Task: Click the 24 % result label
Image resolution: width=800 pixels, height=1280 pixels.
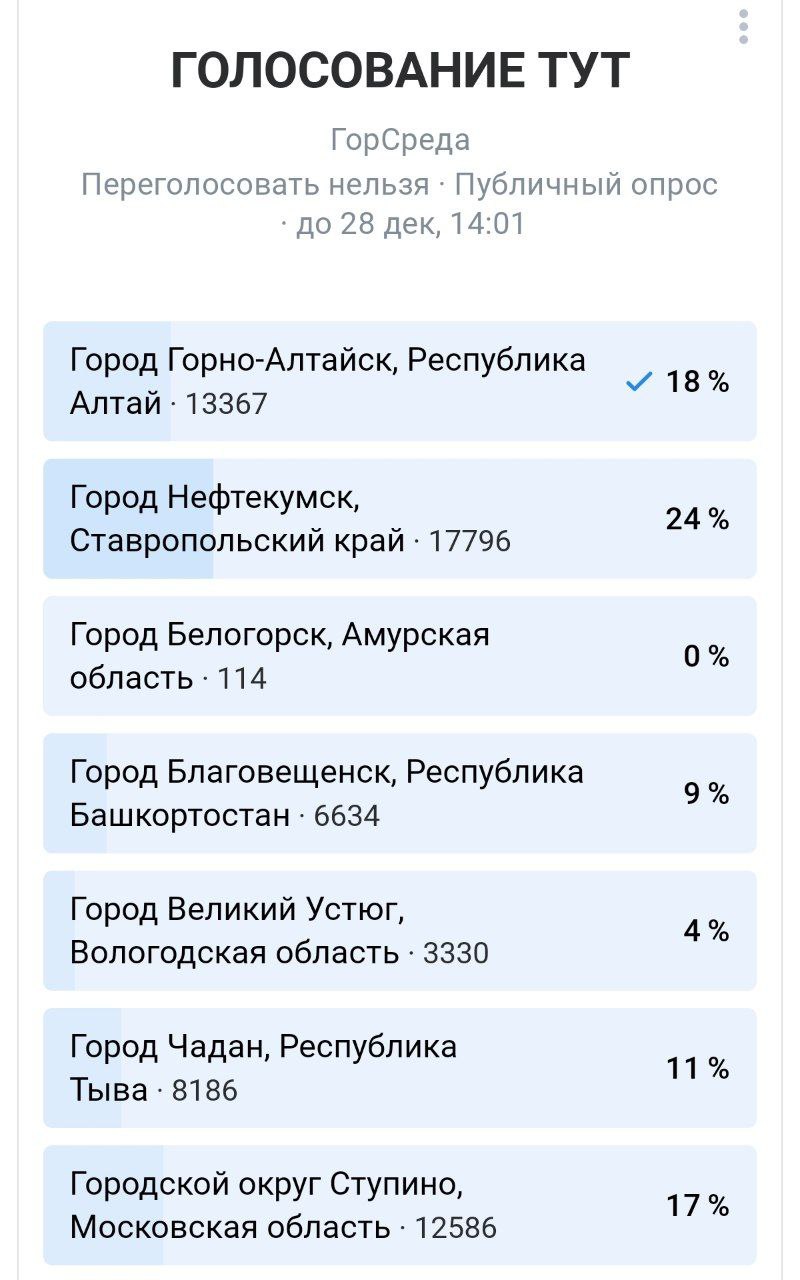Action: click(x=697, y=519)
